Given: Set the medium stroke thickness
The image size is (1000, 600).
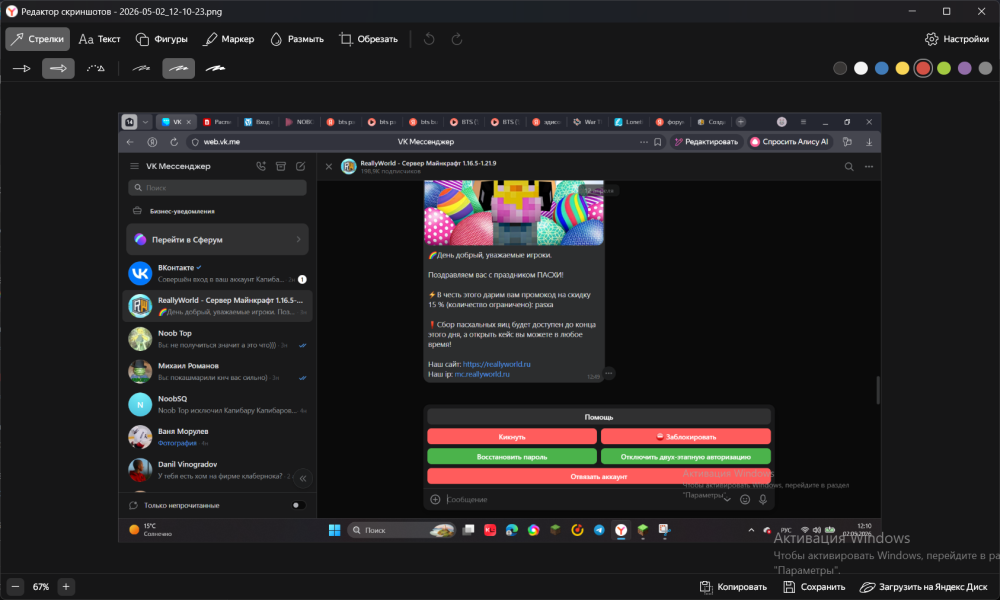Looking at the screenshot, I should 179,68.
